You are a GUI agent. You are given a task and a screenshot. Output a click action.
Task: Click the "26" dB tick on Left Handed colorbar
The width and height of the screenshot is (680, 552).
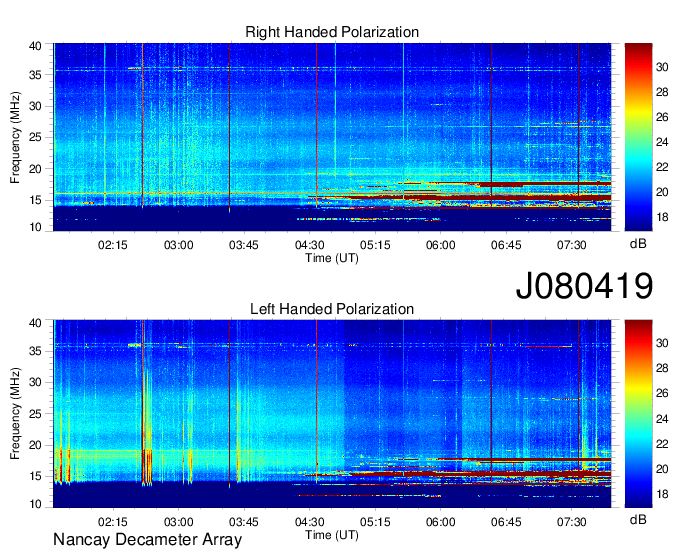click(662, 393)
